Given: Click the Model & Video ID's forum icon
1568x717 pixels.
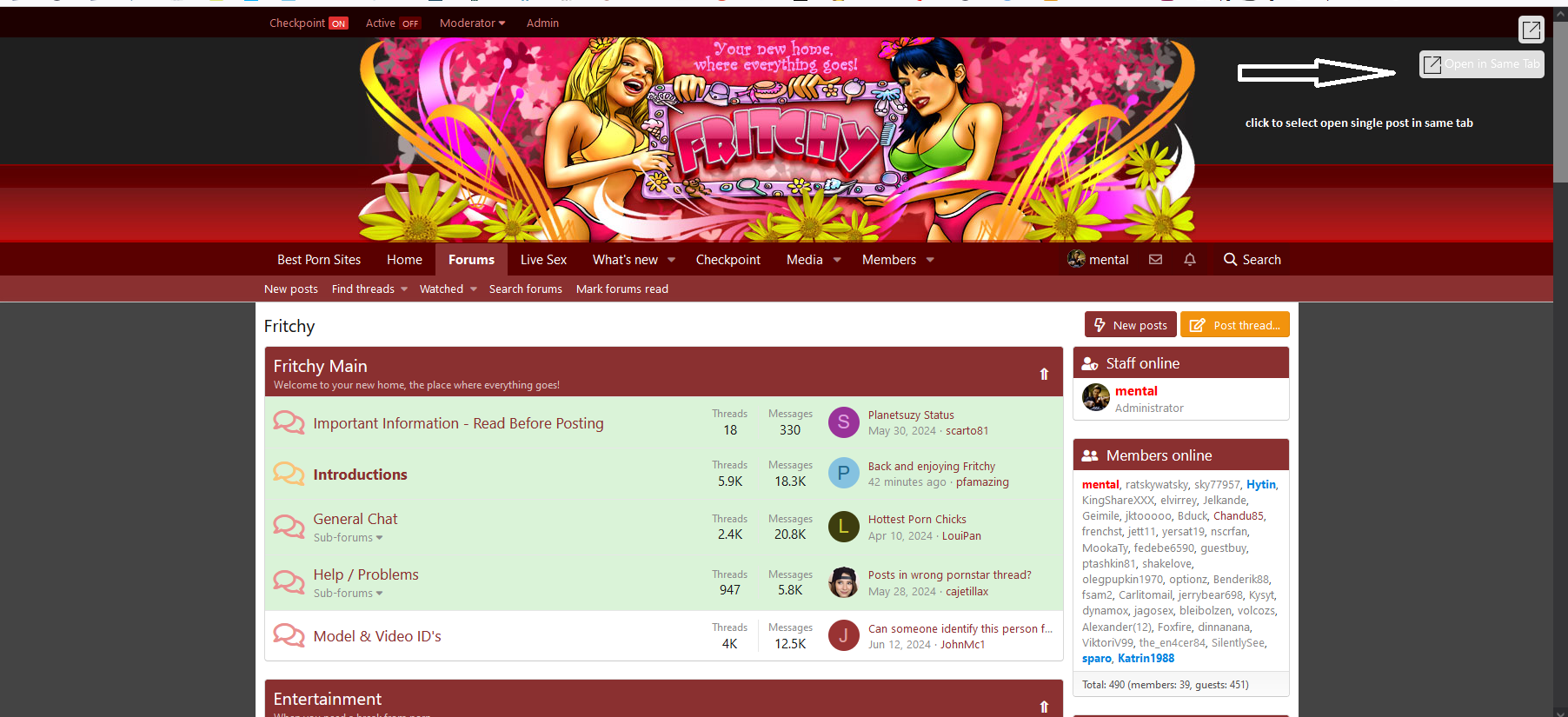Looking at the screenshot, I should pyautogui.click(x=289, y=635).
